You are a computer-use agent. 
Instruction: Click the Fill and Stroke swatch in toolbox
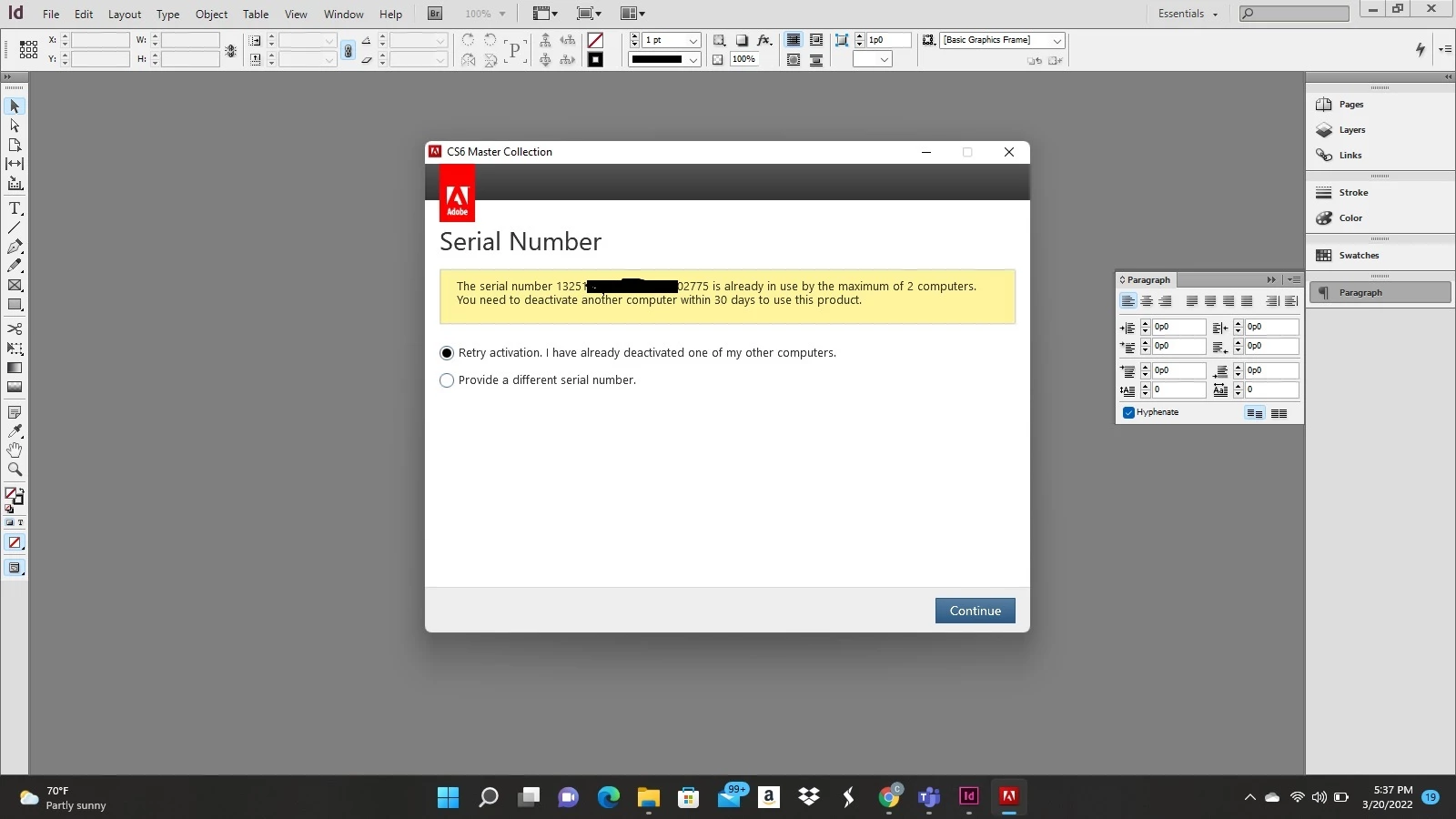[x=14, y=497]
